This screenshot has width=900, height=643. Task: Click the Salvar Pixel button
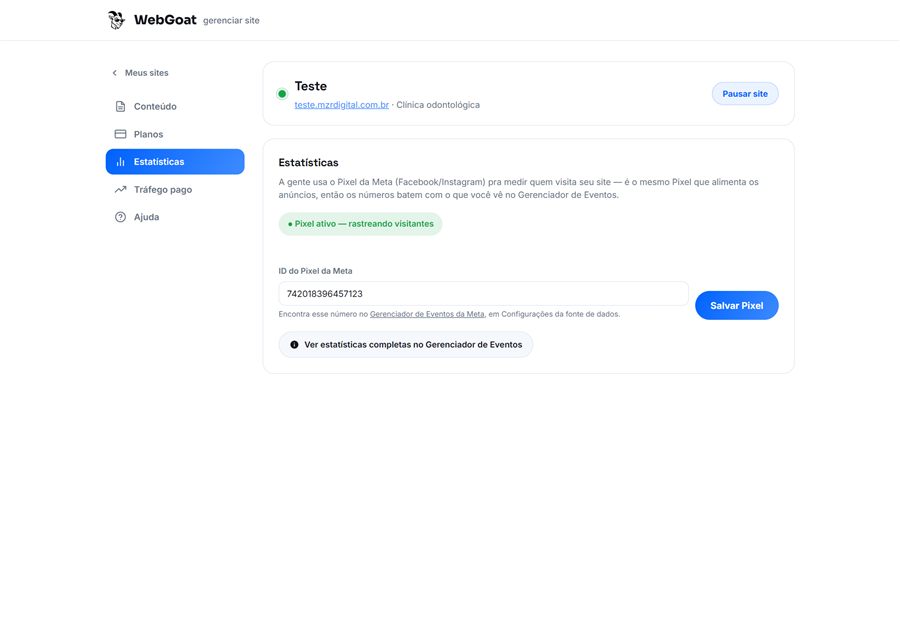click(736, 305)
